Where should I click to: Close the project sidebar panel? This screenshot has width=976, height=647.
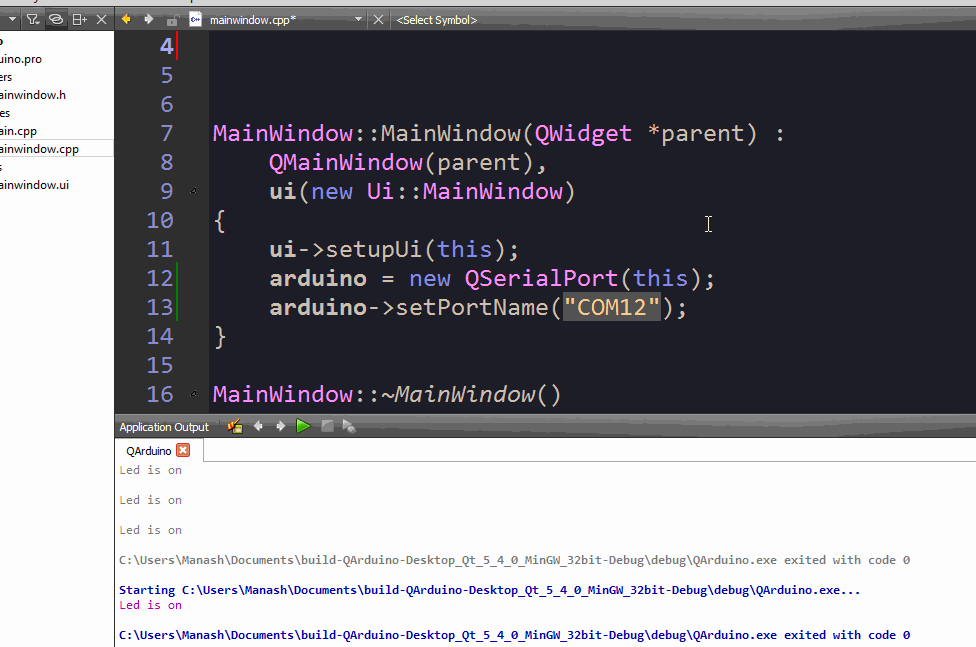tap(101, 19)
